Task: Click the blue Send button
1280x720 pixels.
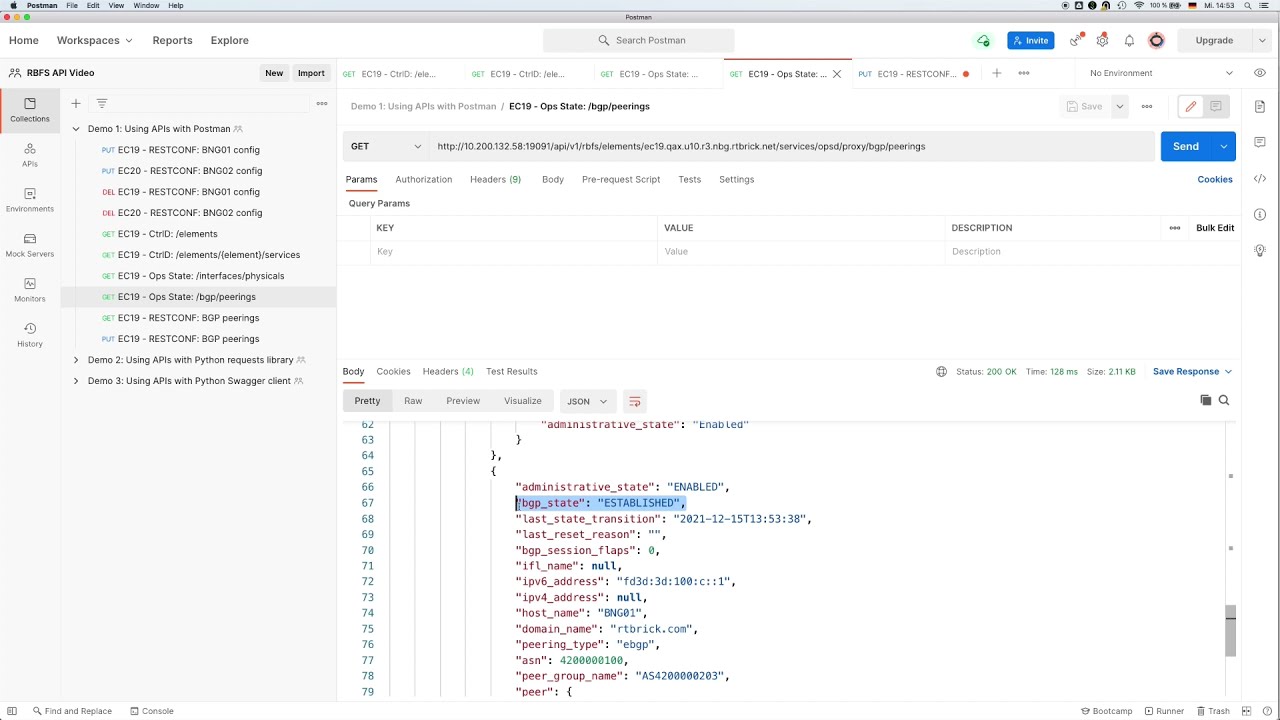Action: click(1185, 146)
